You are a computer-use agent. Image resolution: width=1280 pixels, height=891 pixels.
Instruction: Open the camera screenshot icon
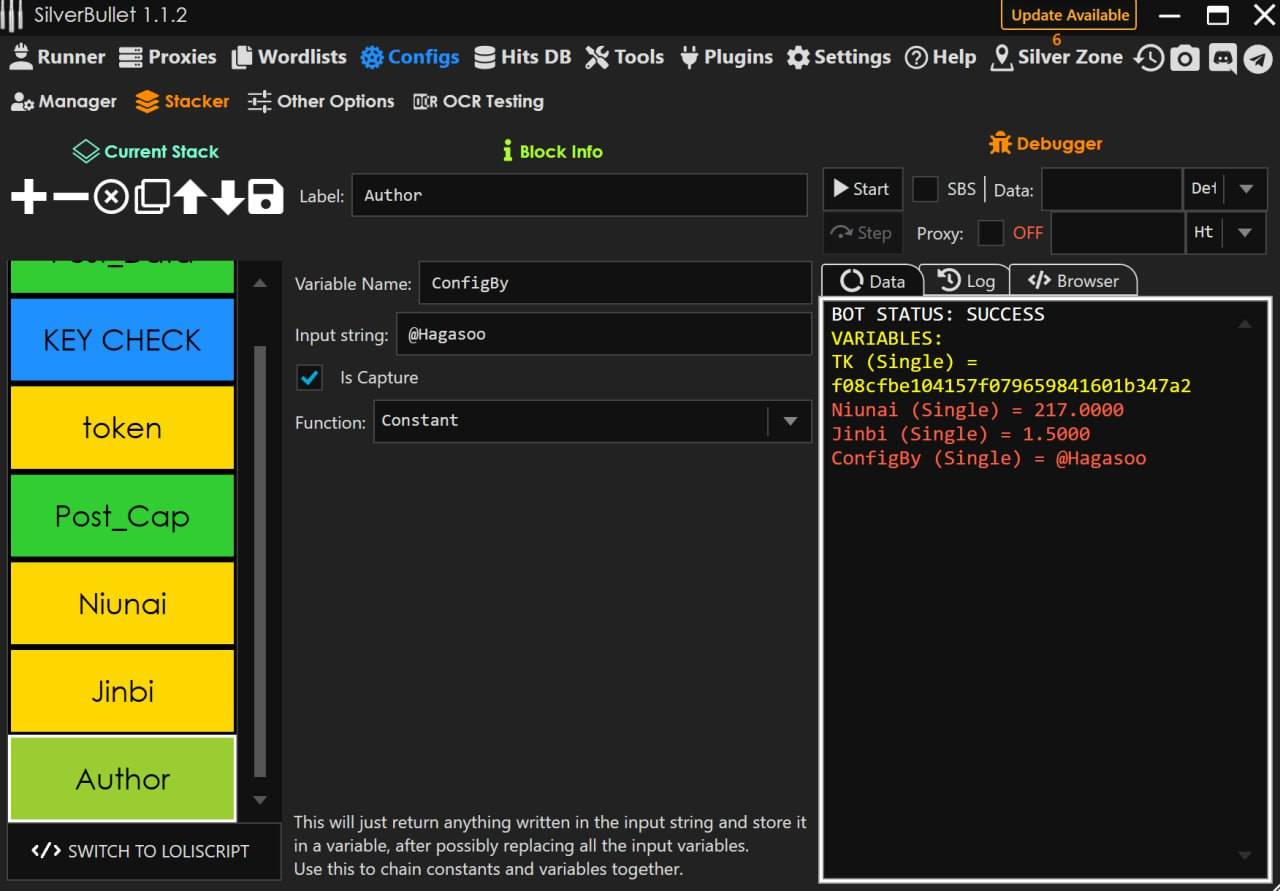click(1185, 58)
